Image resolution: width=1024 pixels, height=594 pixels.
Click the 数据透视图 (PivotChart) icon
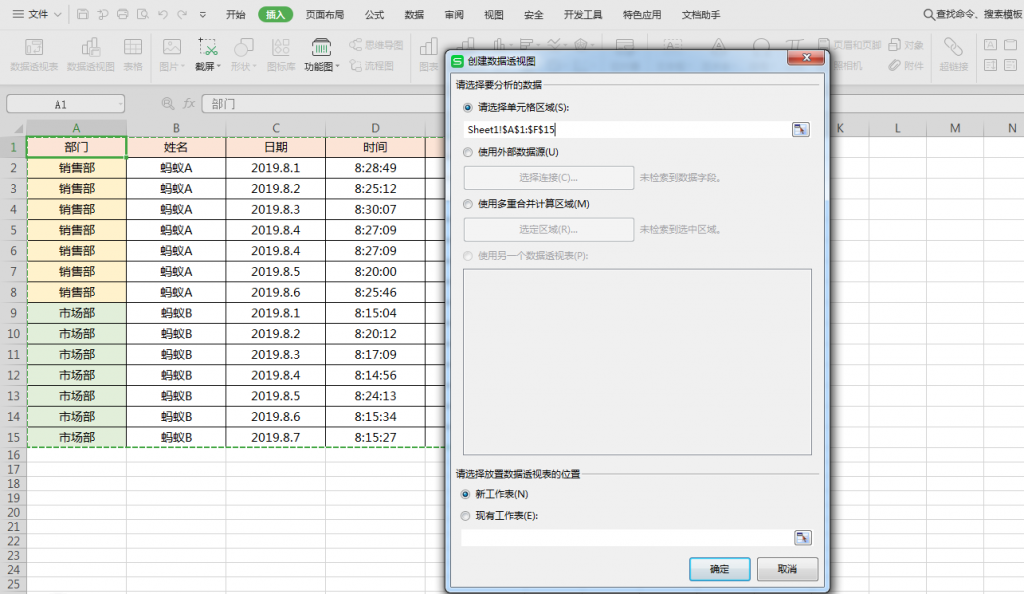[x=90, y=53]
